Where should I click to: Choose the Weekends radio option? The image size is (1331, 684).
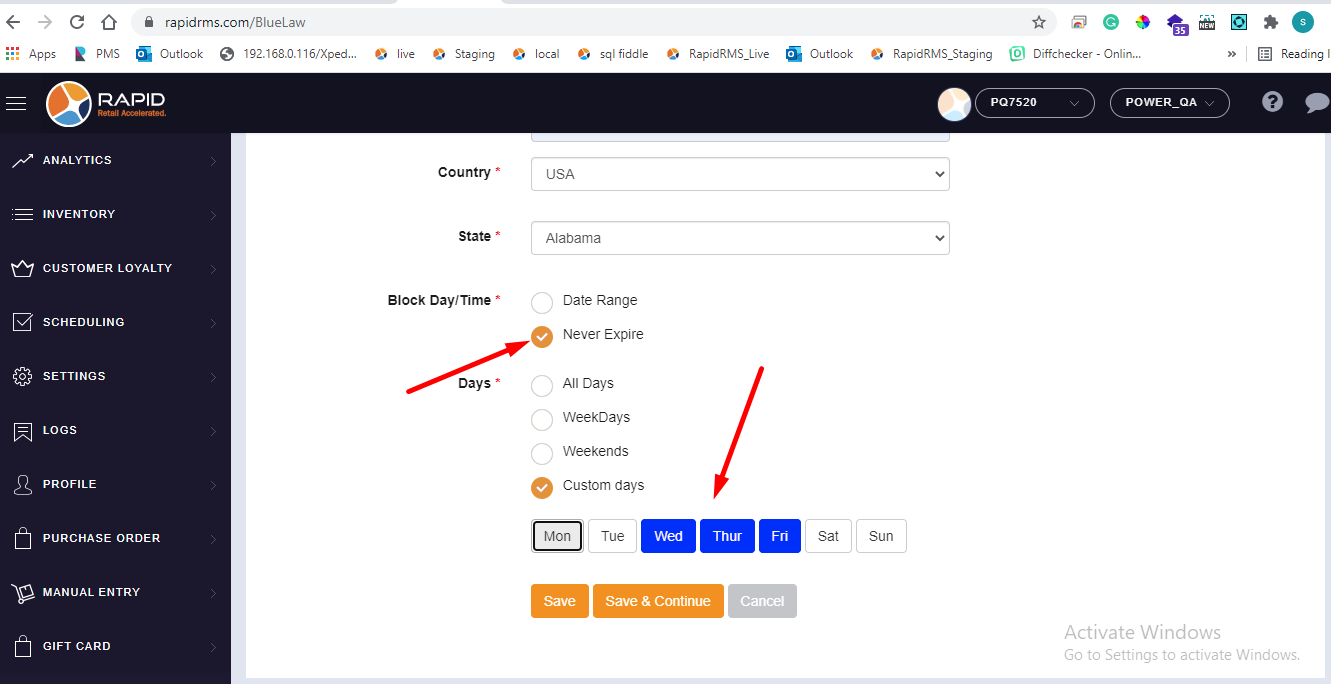click(x=542, y=453)
